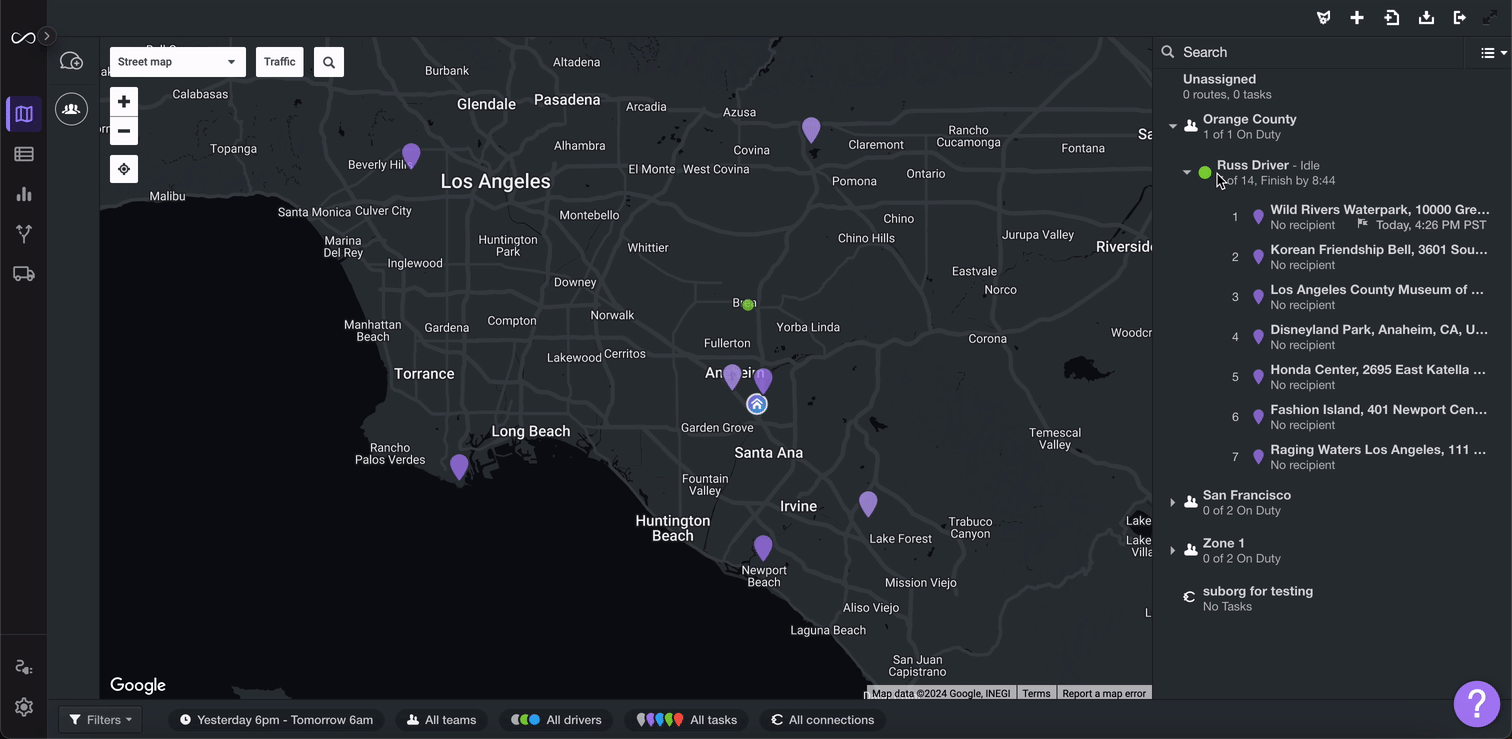
Task: Click the Terms link on the map
Action: click(1036, 693)
